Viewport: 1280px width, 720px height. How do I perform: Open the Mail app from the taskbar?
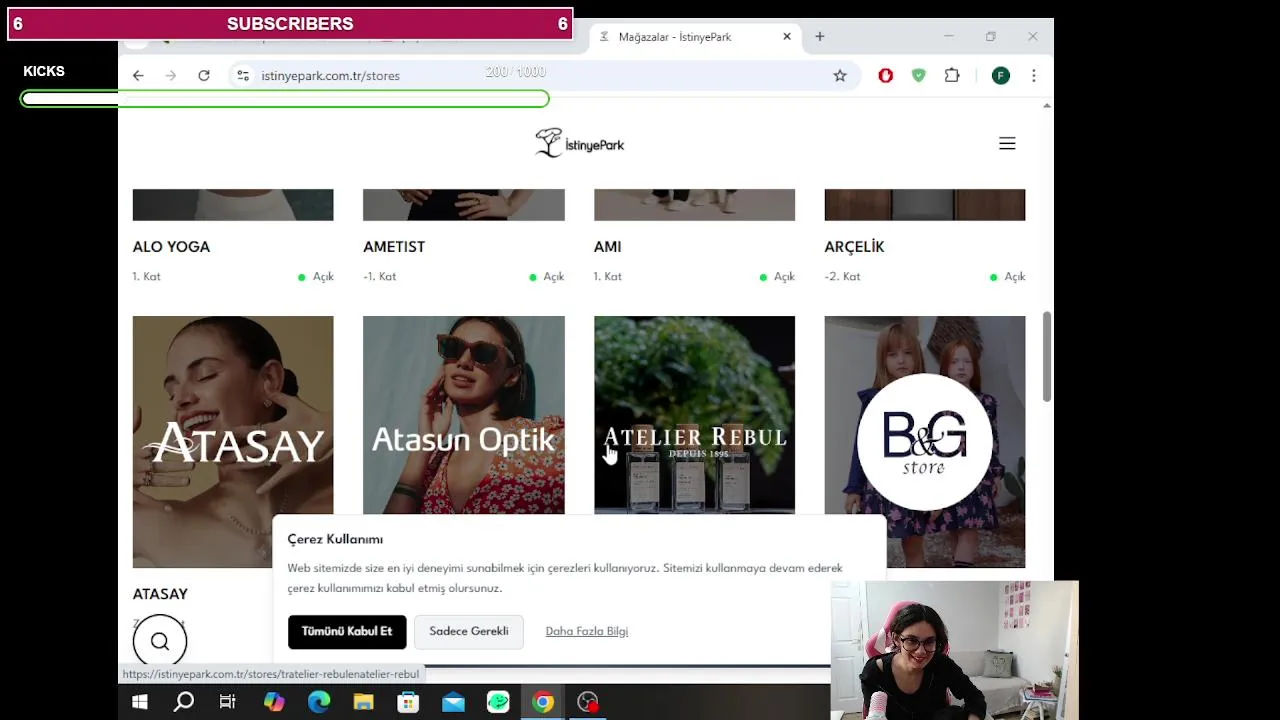click(x=453, y=702)
